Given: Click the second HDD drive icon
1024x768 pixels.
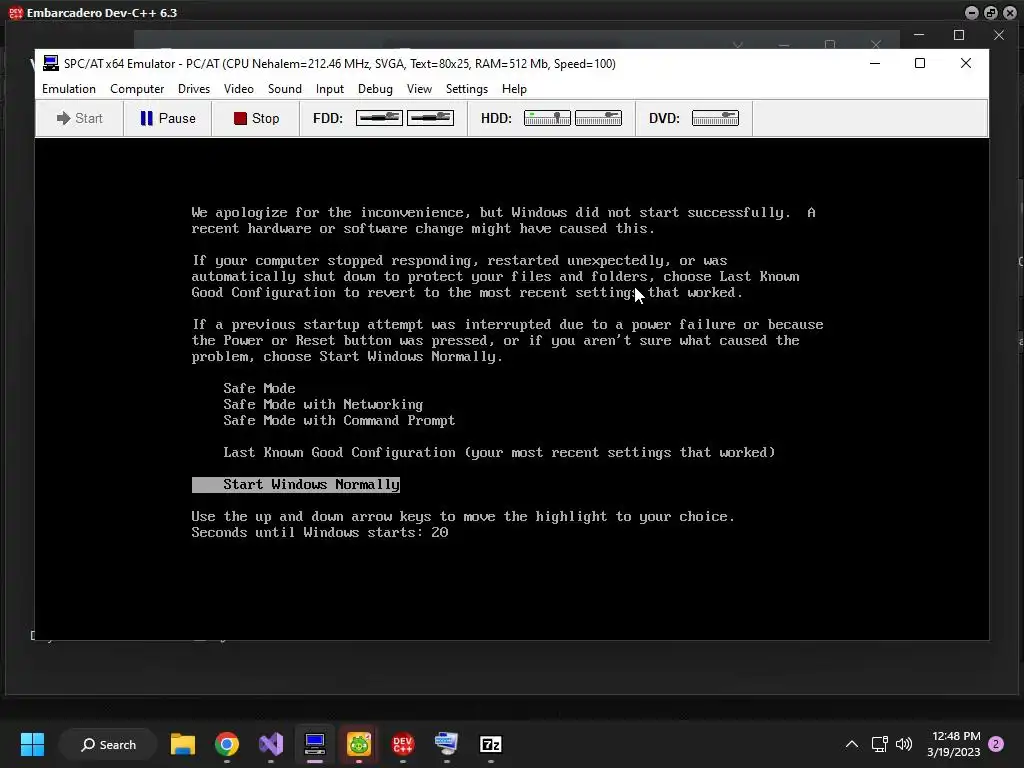Looking at the screenshot, I should [598, 118].
